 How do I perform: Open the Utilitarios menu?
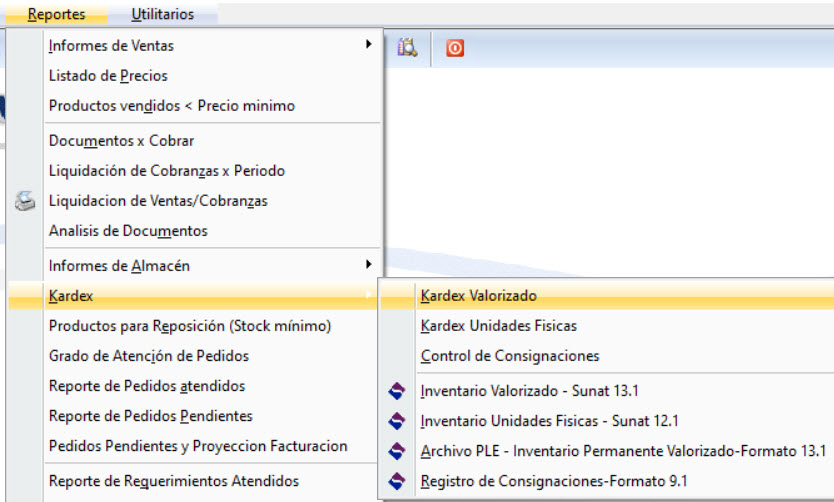click(162, 14)
